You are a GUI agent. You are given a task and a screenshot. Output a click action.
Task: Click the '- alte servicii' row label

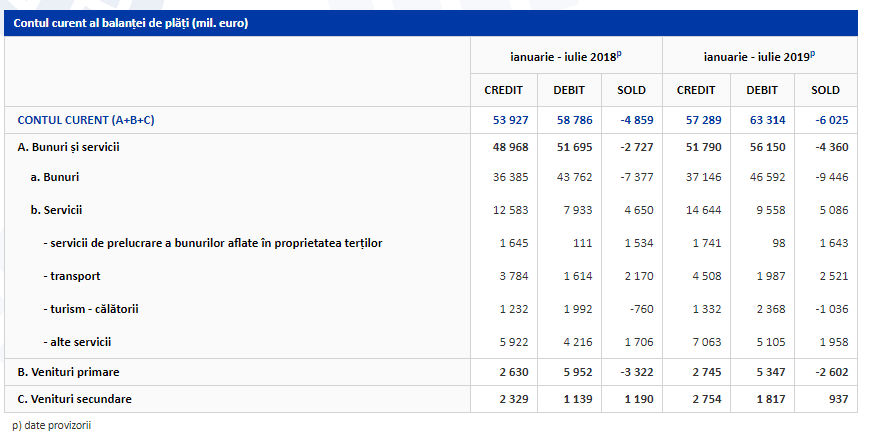tap(78, 342)
